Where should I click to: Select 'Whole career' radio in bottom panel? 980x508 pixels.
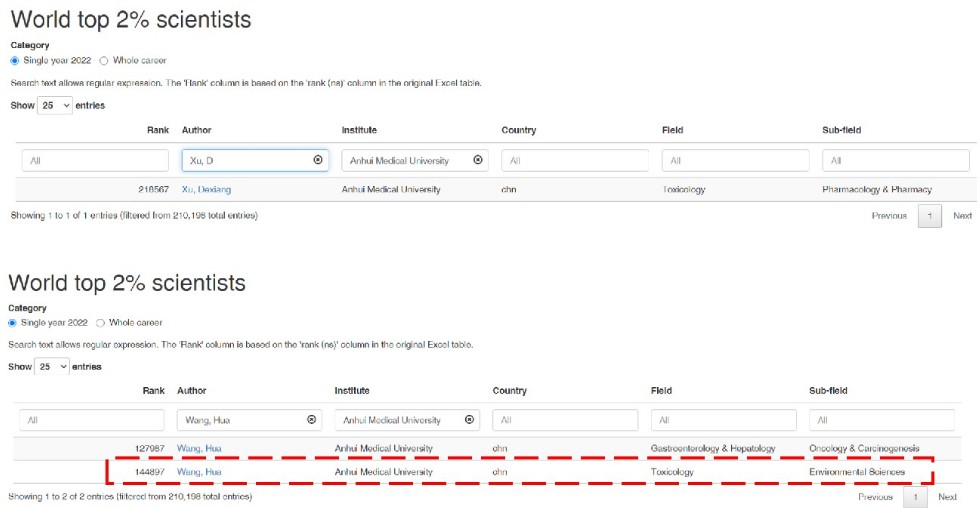coord(100,323)
